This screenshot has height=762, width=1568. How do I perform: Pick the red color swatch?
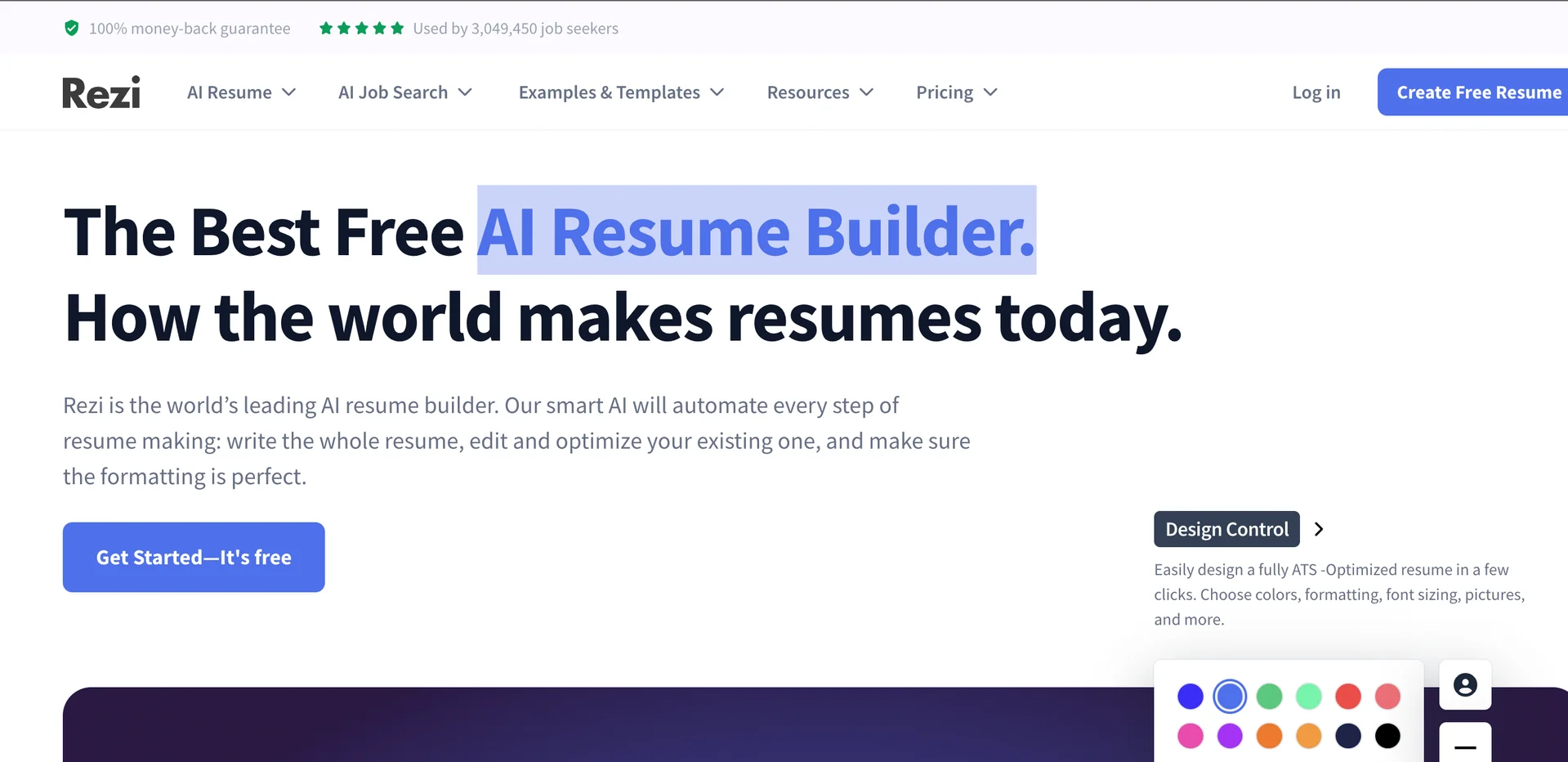[x=1348, y=697]
